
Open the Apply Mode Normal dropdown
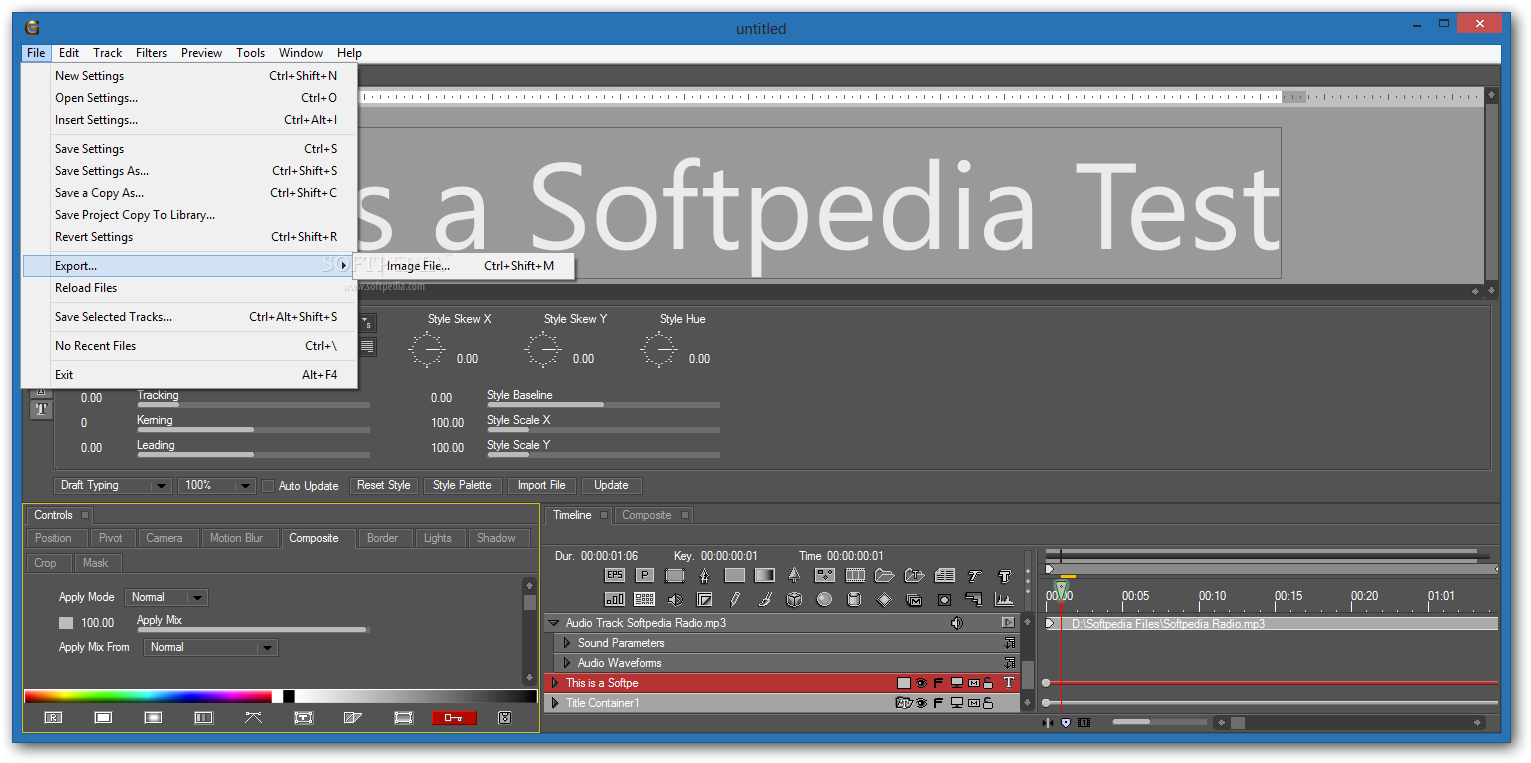[166, 597]
